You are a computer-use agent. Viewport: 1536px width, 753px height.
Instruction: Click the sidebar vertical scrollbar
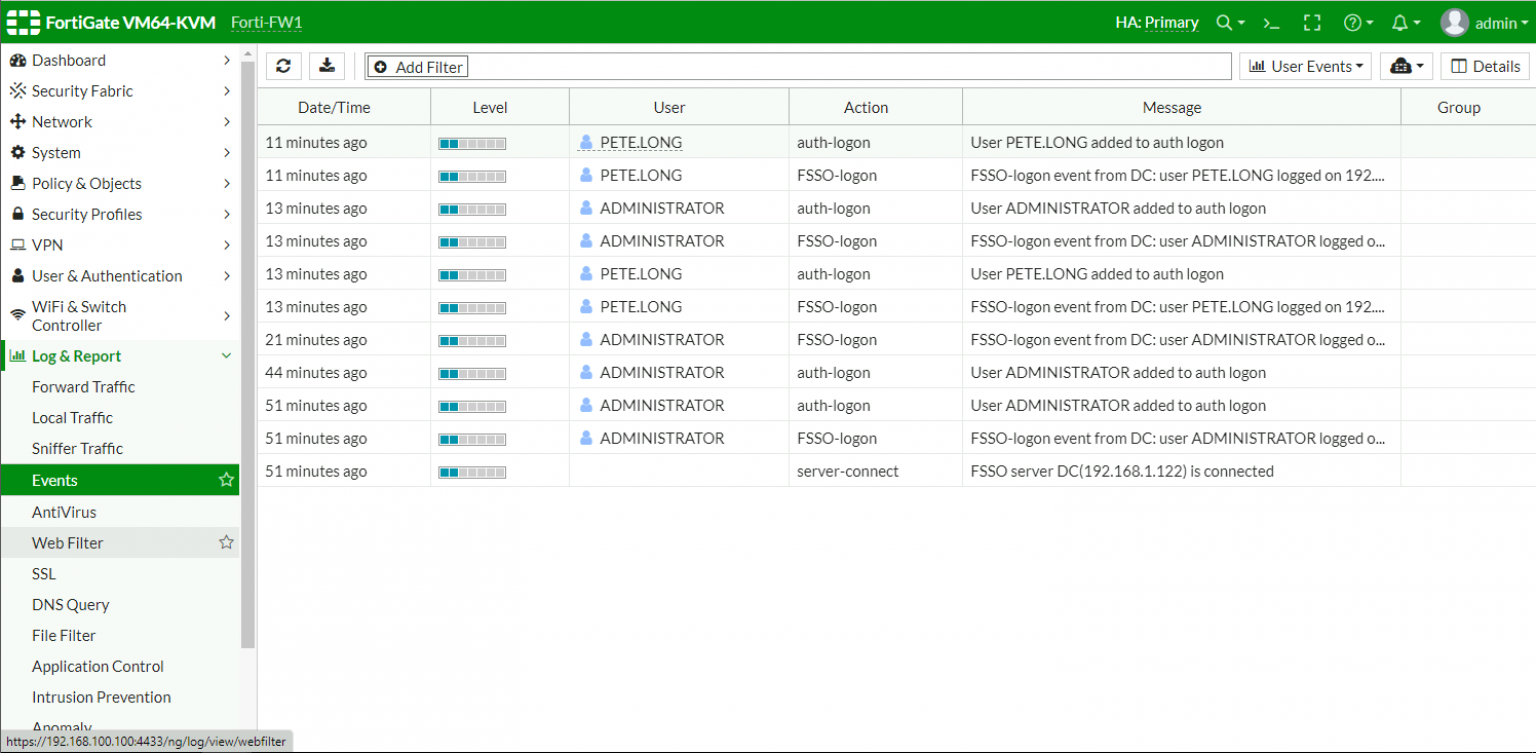248,350
